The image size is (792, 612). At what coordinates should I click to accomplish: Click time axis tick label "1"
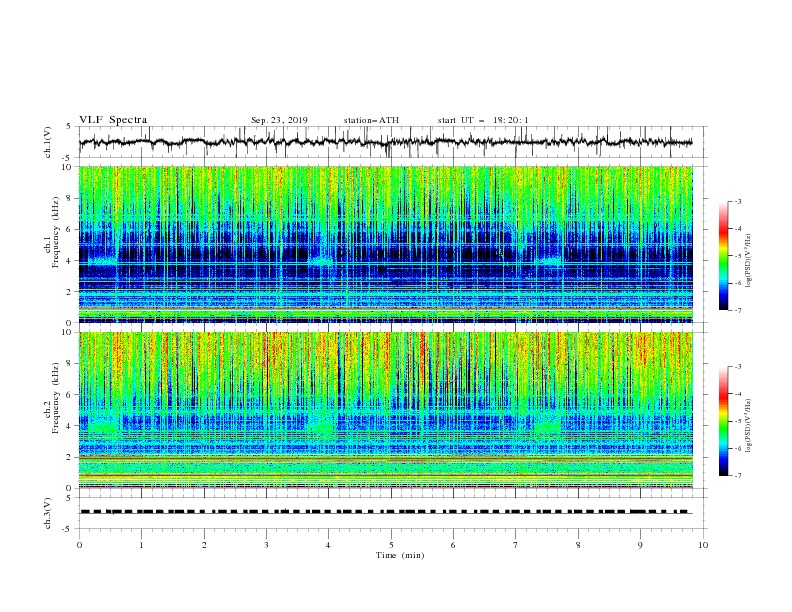coord(141,545)
